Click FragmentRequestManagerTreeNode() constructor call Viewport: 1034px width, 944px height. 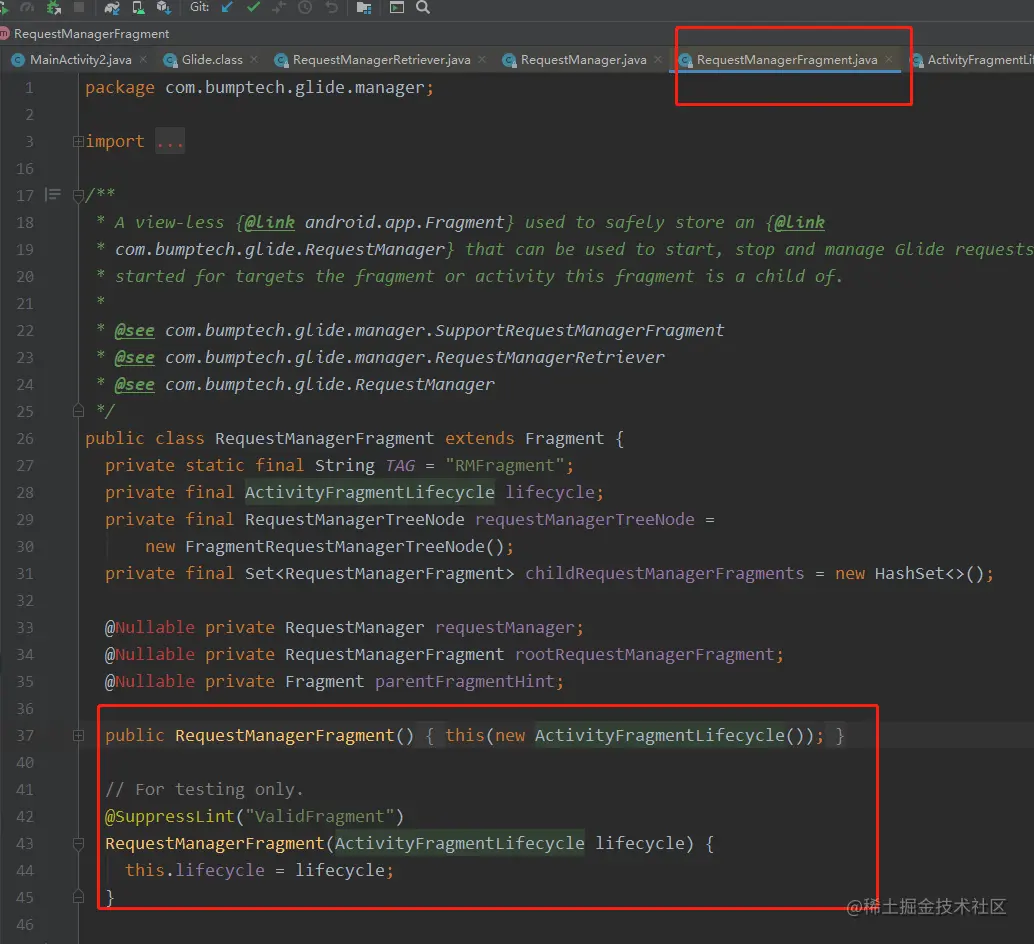(x=344, y=546)
